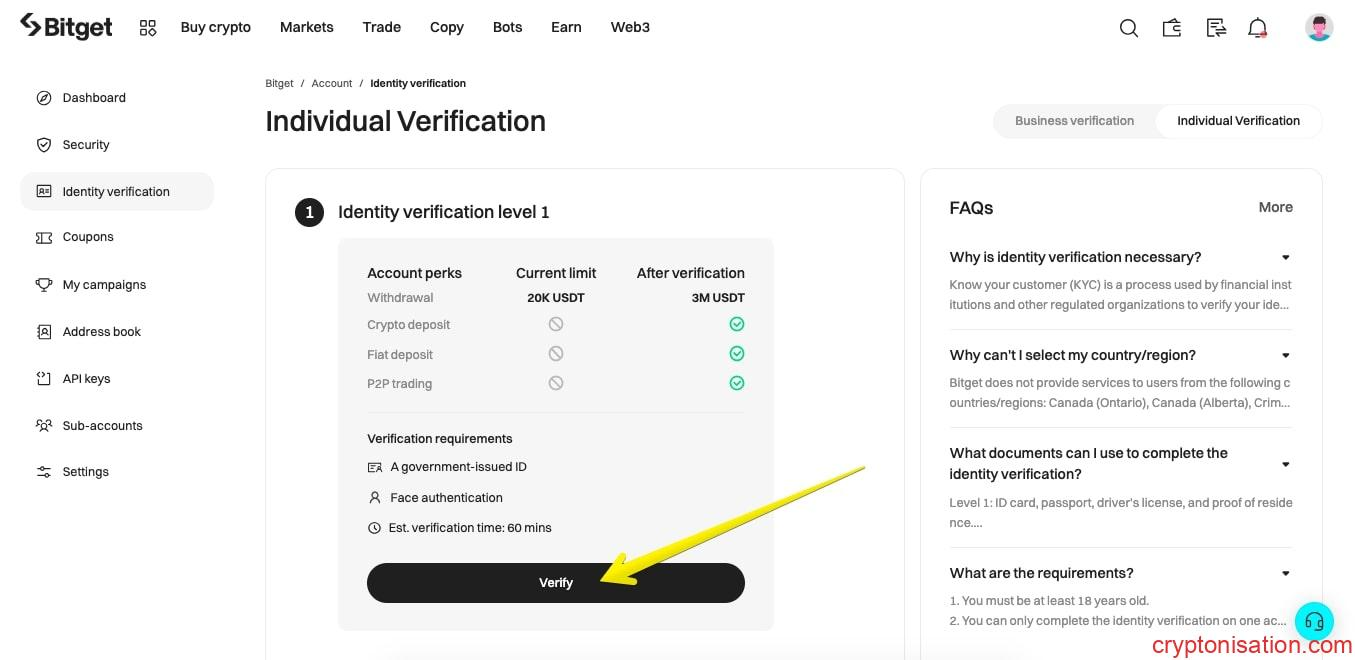Expand 'Why can't I select my country/region?'
This screenshot has width=1355, height=660.
[1286, 356]
